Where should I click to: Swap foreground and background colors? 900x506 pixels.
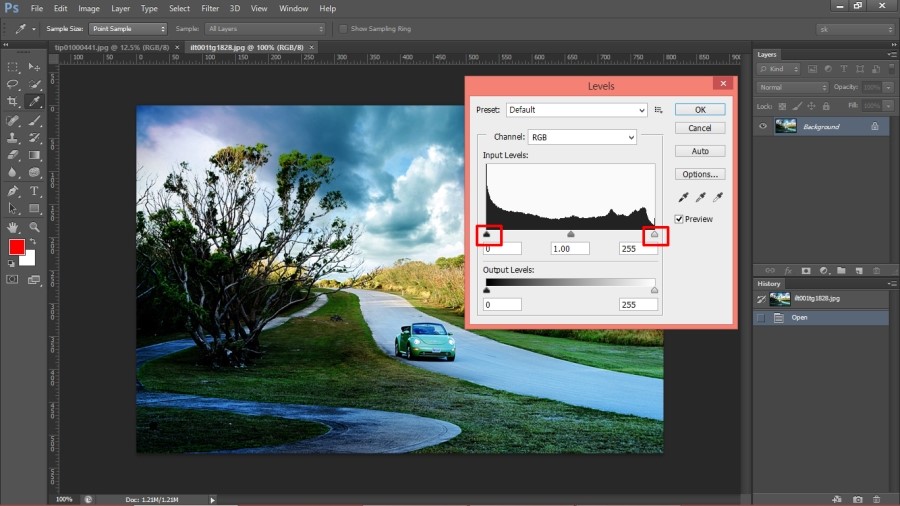(33, 242)
